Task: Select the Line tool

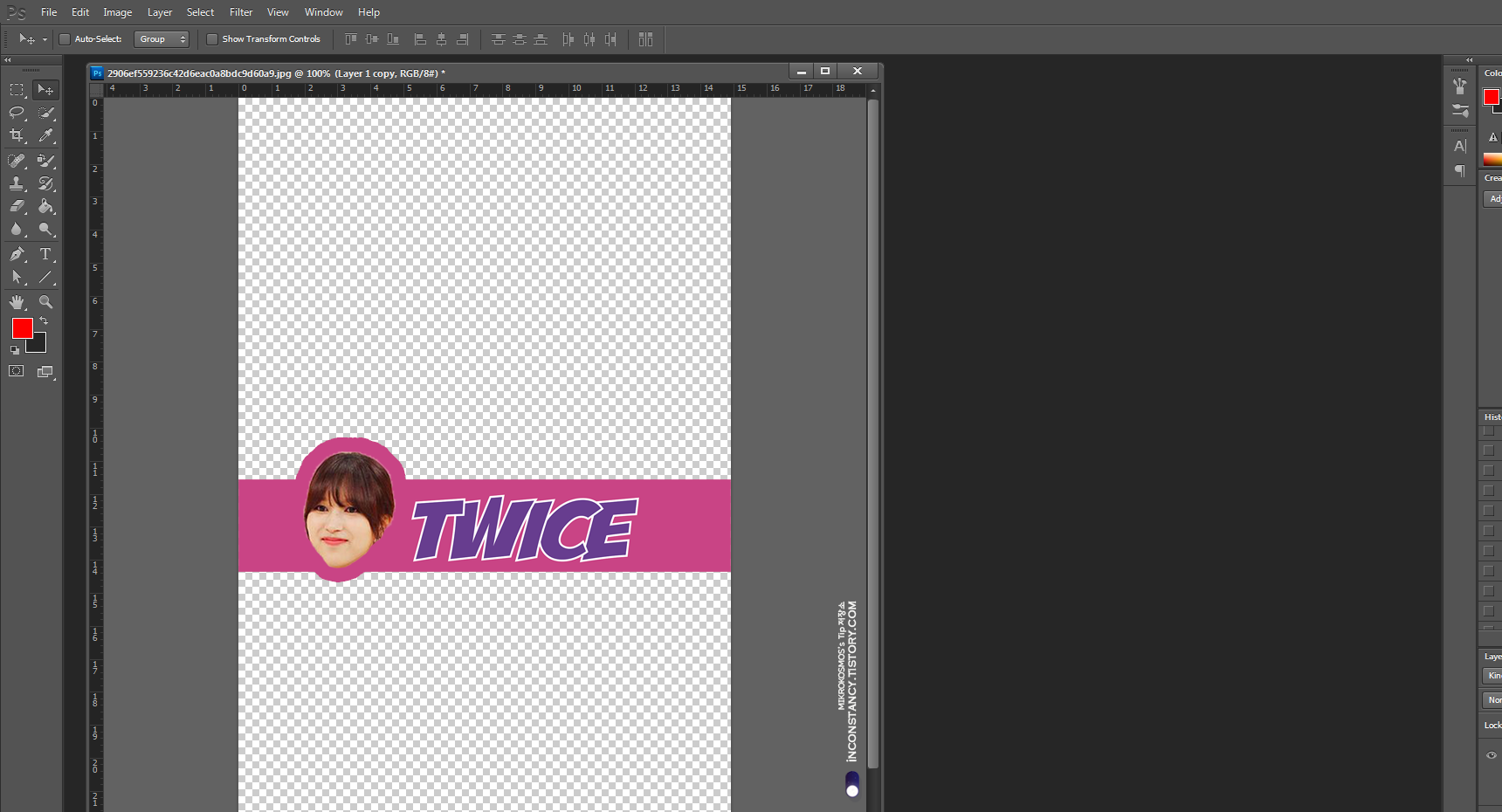Action: [x=46, y=277]
